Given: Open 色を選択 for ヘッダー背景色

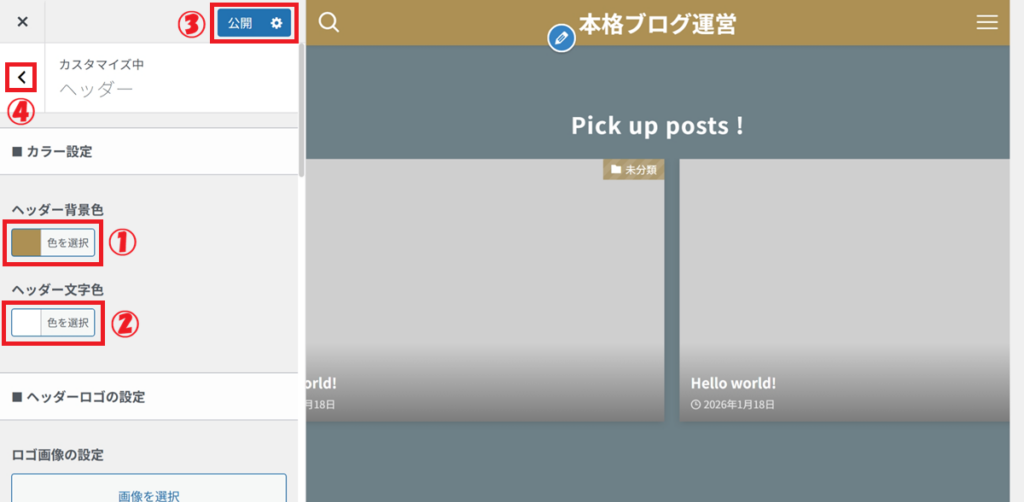Looking at the screenshot, I should click(x=68, y=242).
